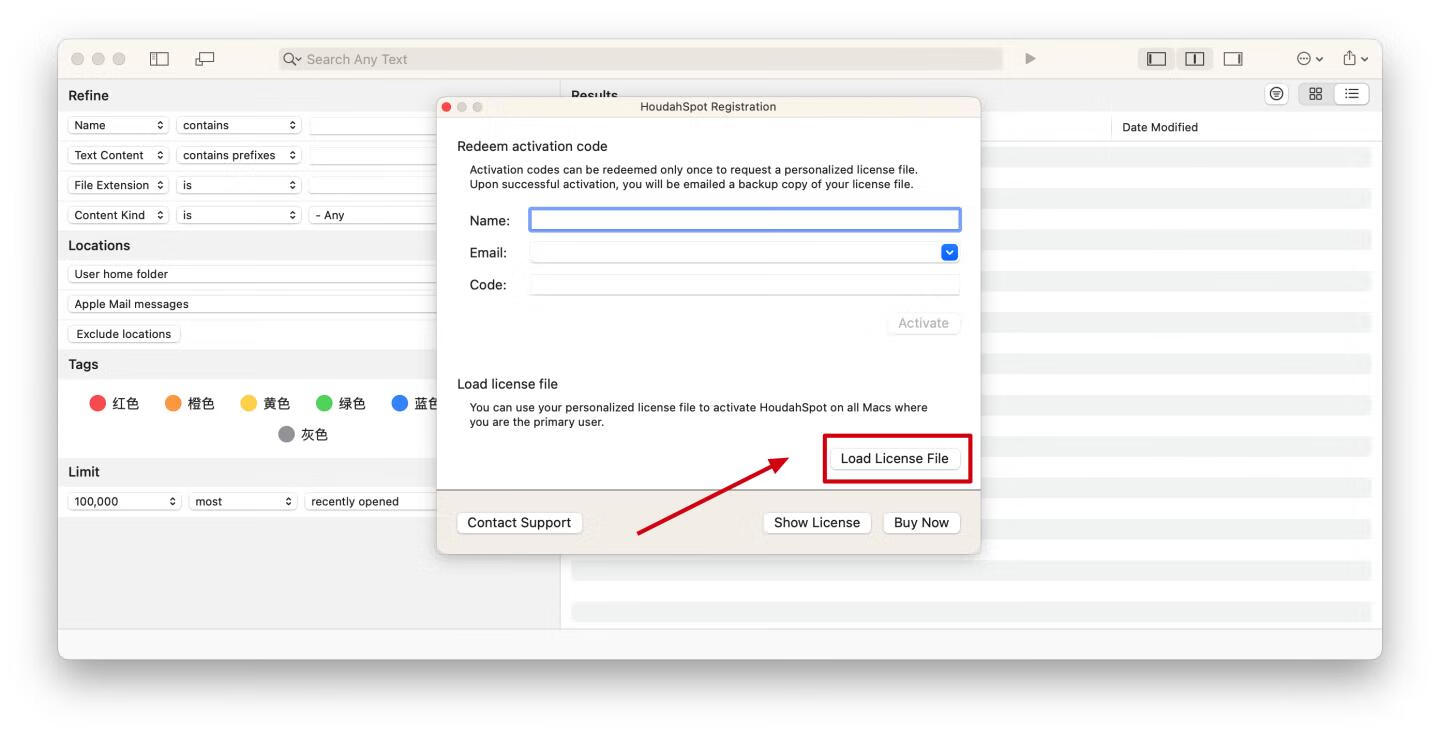Close the HoudahSpot Registration dialog
Image resolution: width=1440 pixels, height=736 pixels.
tap(447, 107)
